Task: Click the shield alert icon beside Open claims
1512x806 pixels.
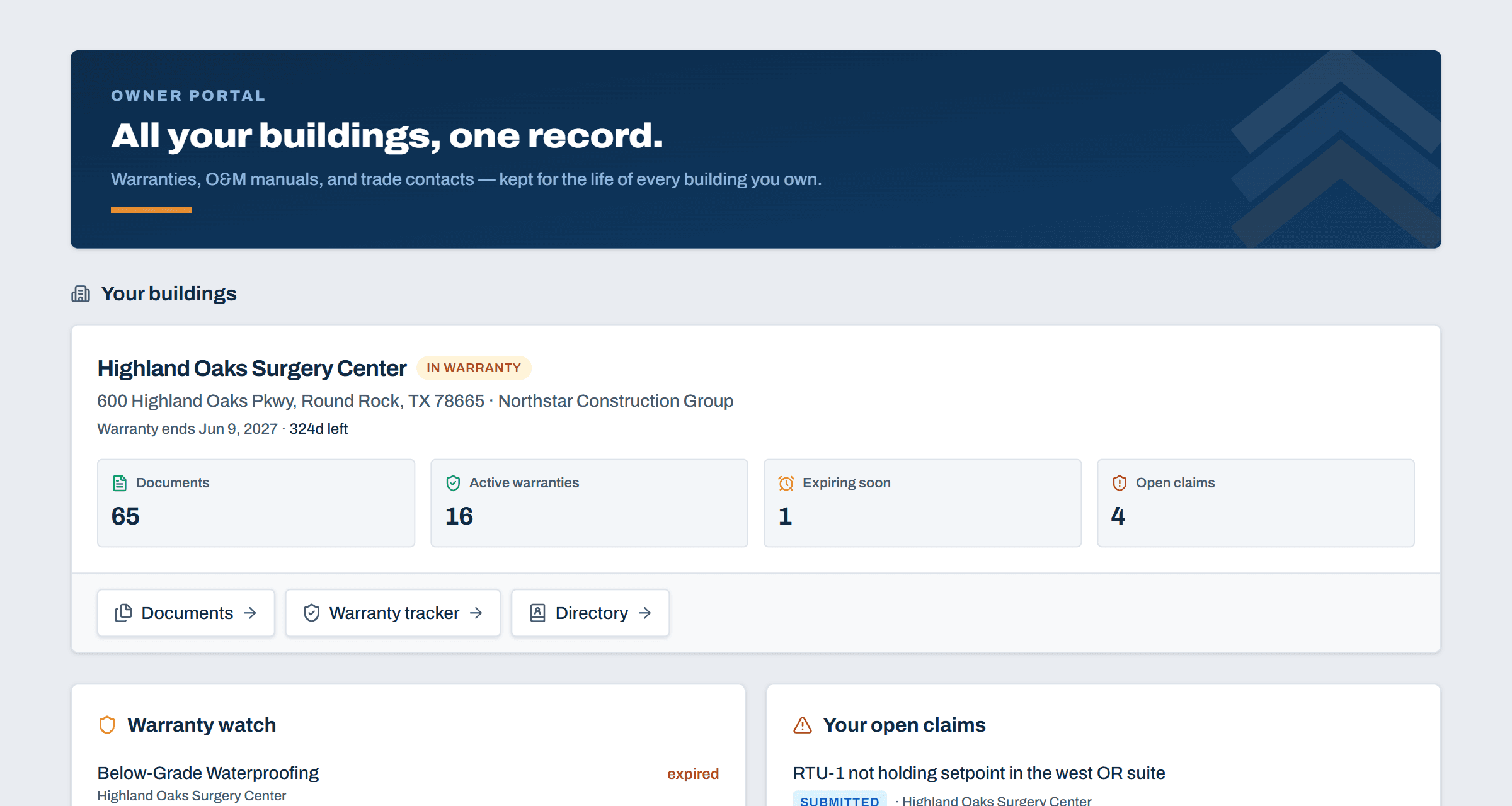Action: [1120, 483]
